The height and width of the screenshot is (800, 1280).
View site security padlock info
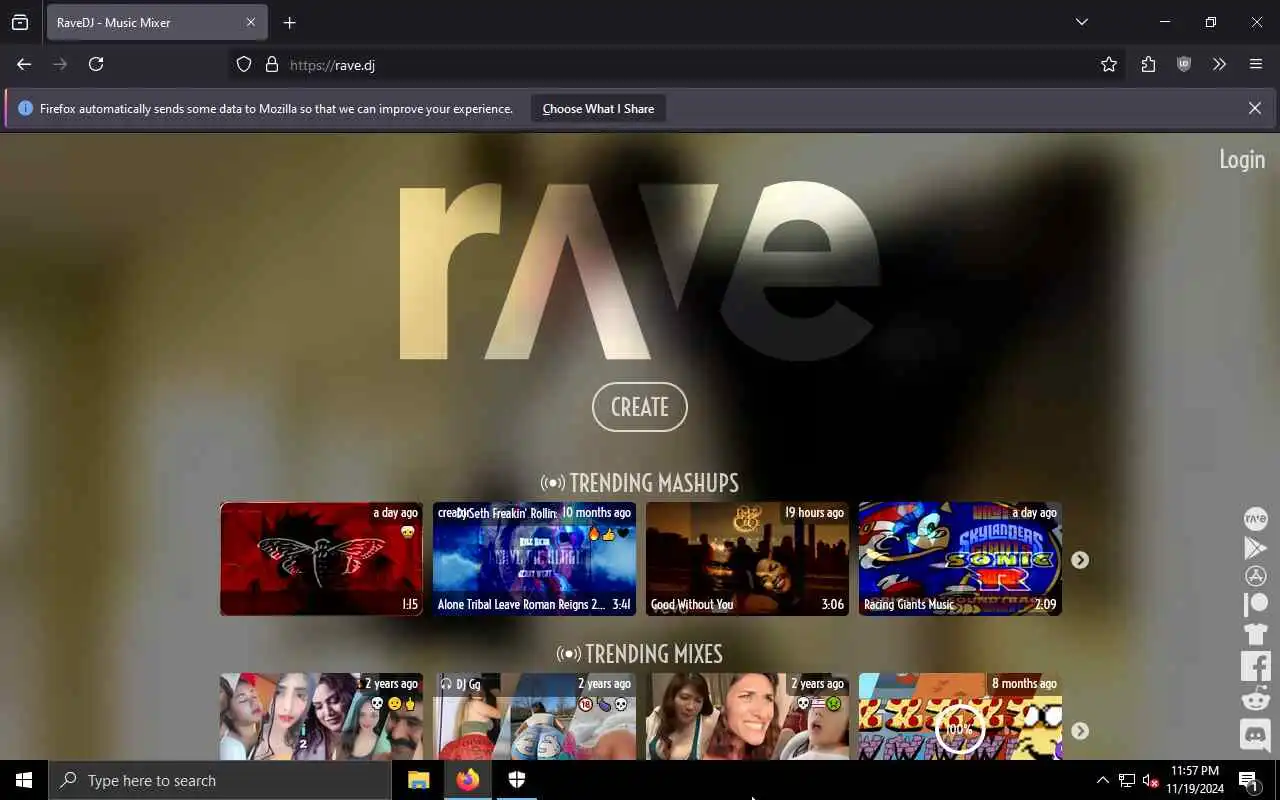pos(271,64)
